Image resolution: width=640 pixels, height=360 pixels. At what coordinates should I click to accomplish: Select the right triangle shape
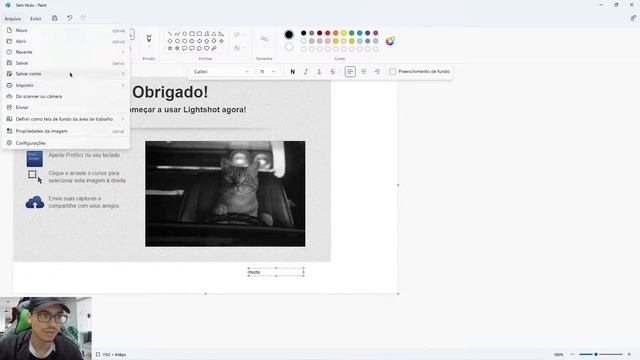pyautogui.click(x=221, y=34)
